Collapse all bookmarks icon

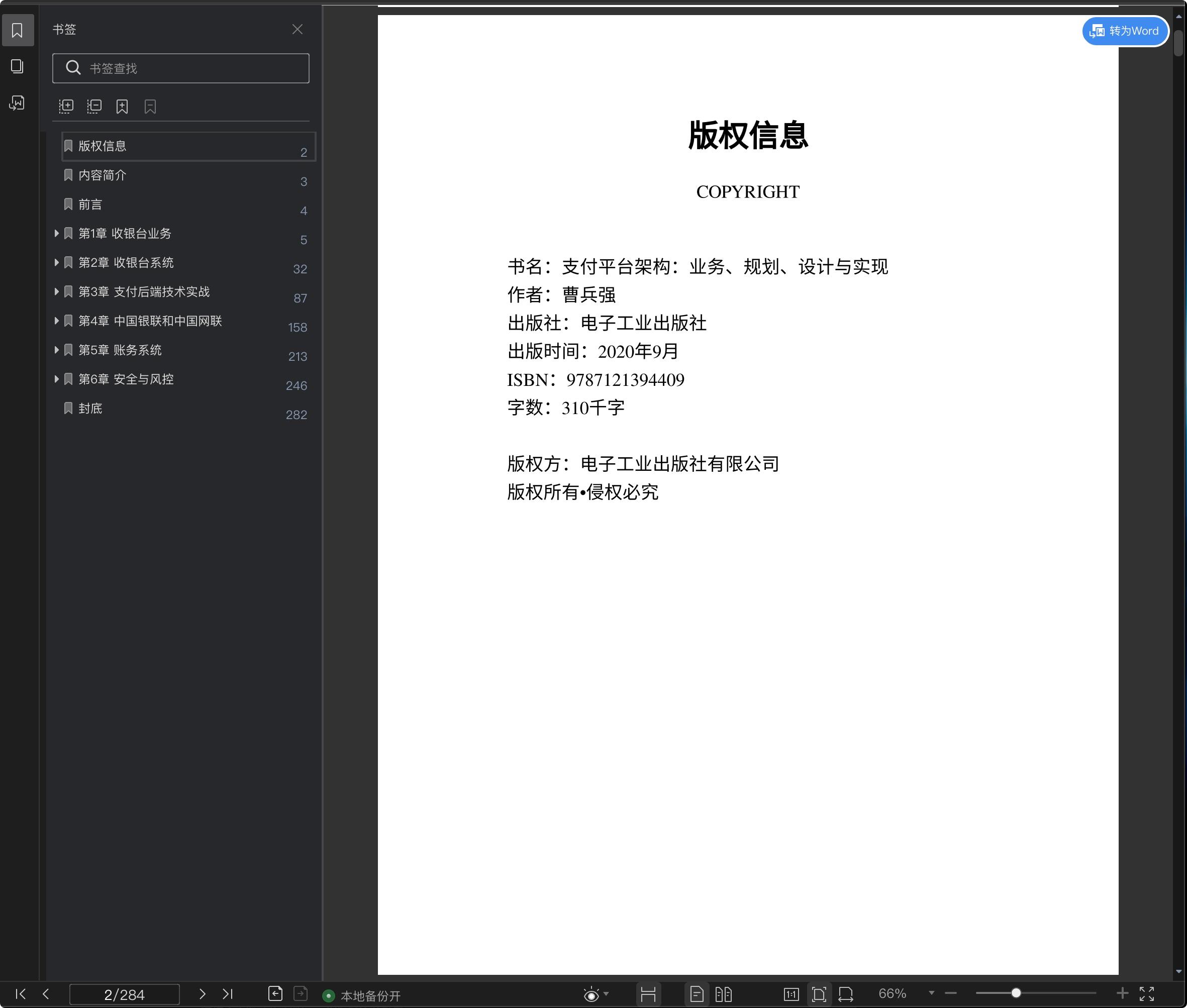94,107
